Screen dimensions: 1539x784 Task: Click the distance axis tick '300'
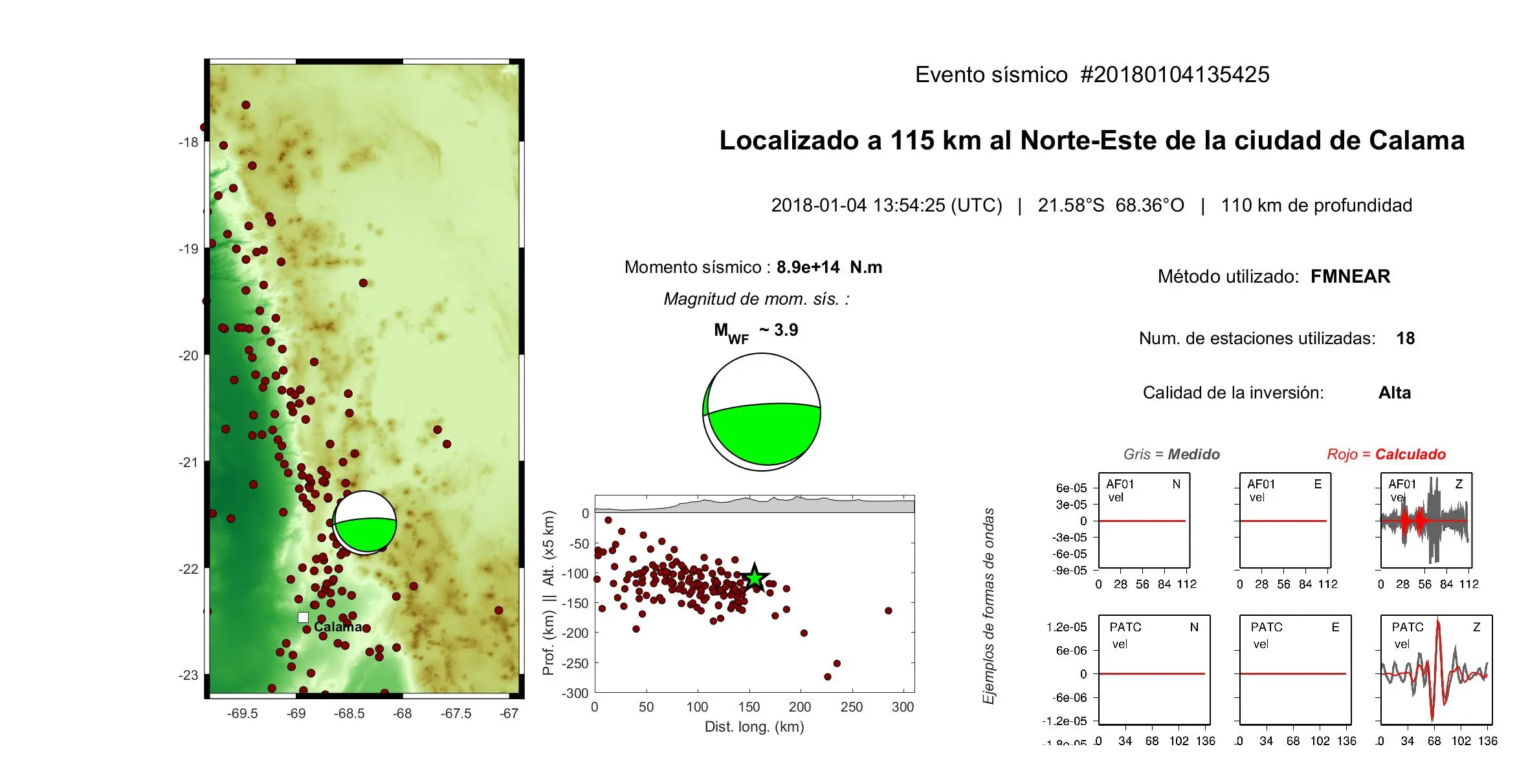click(x=903, y=707)
